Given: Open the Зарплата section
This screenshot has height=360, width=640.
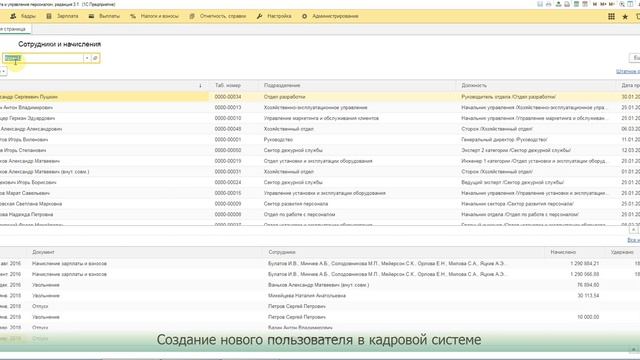Looking at the screenshot, I should point(62,16).
